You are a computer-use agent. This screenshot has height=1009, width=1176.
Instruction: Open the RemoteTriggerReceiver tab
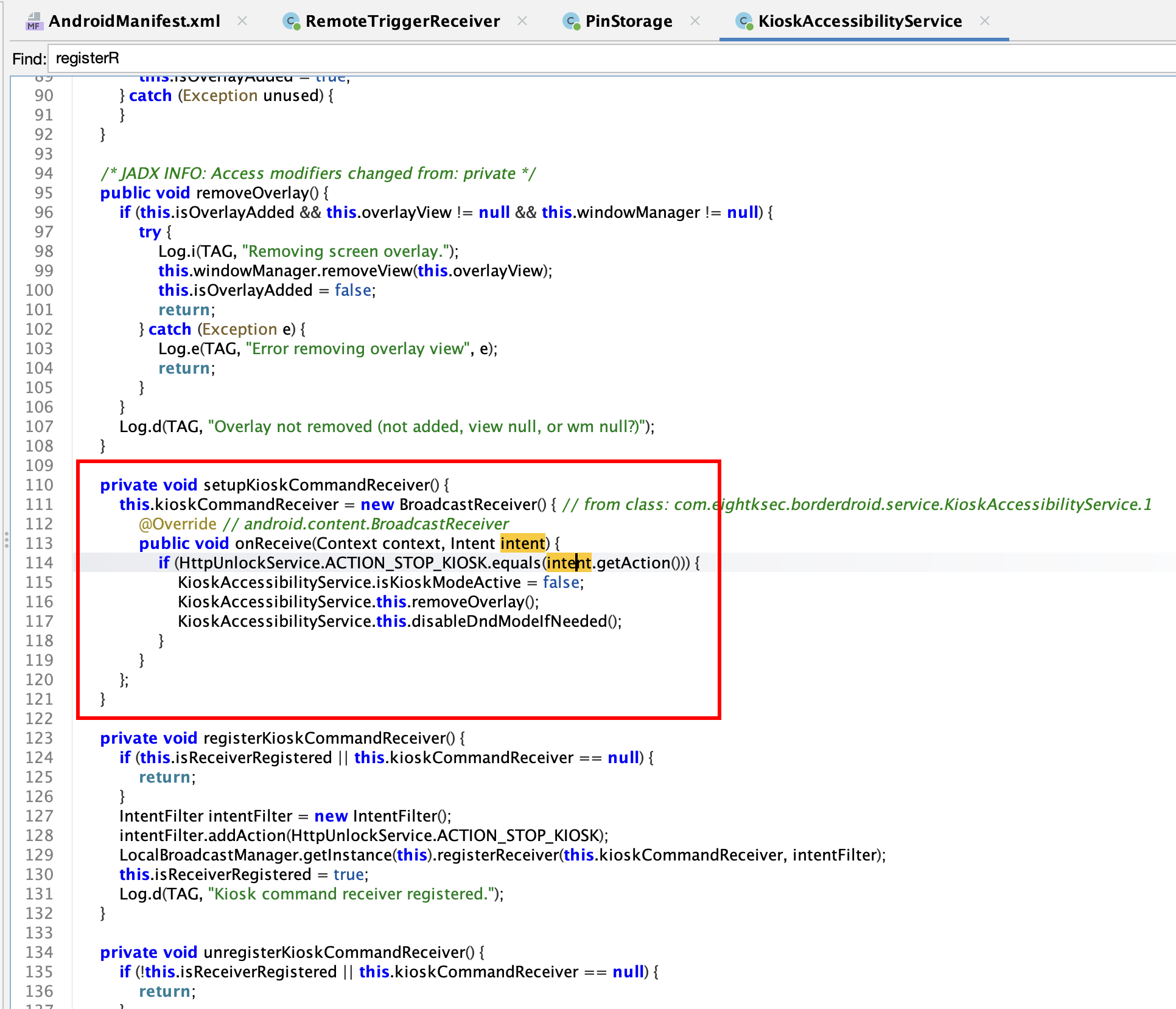402,21
